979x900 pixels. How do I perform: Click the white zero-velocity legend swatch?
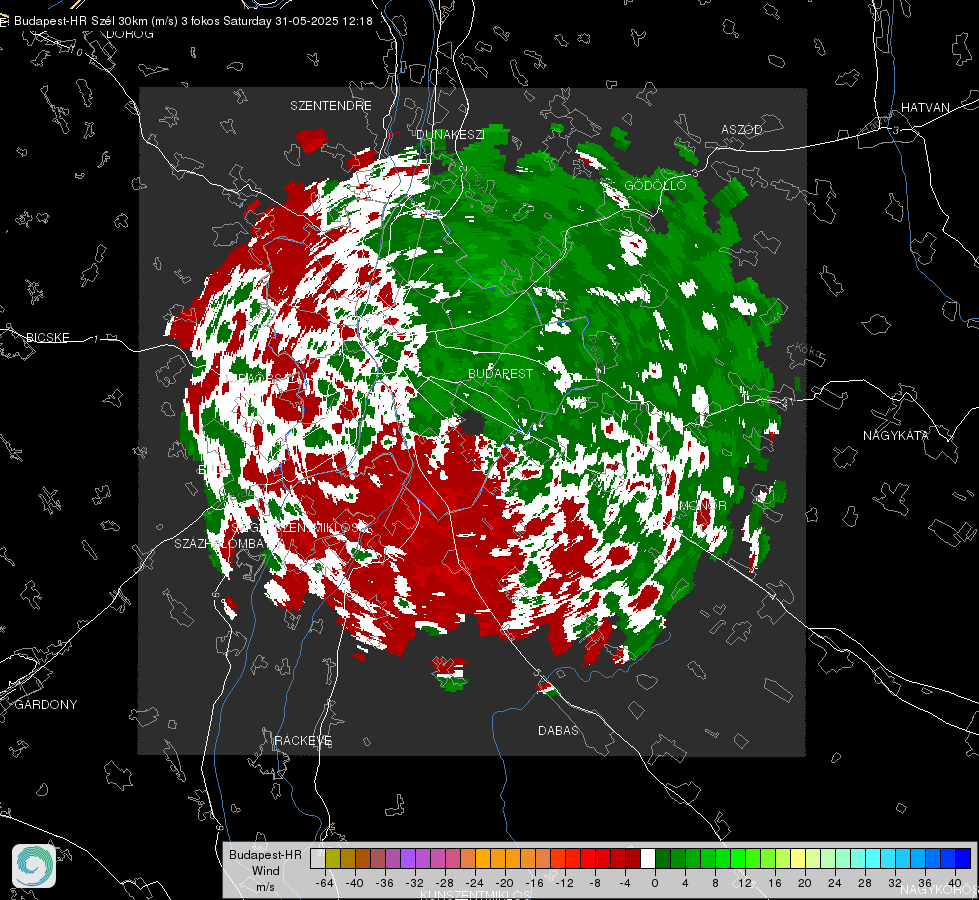point(647,859)
